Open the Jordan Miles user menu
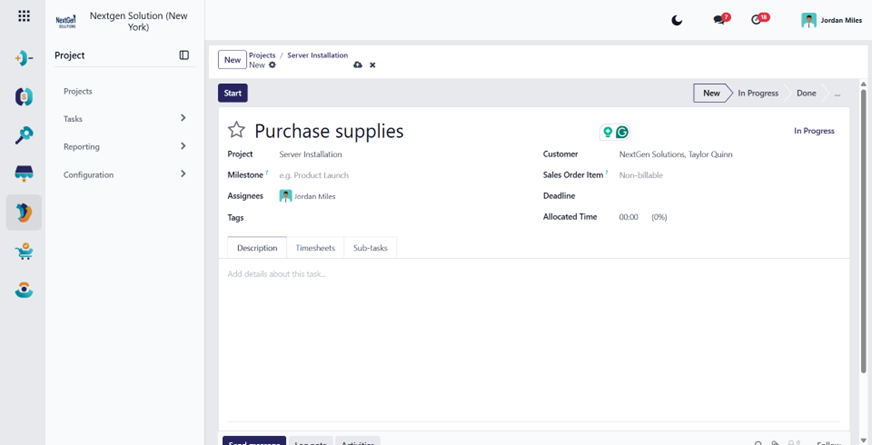Image resolution: width=872 pixels, height=445 pixels. [832, 21]
